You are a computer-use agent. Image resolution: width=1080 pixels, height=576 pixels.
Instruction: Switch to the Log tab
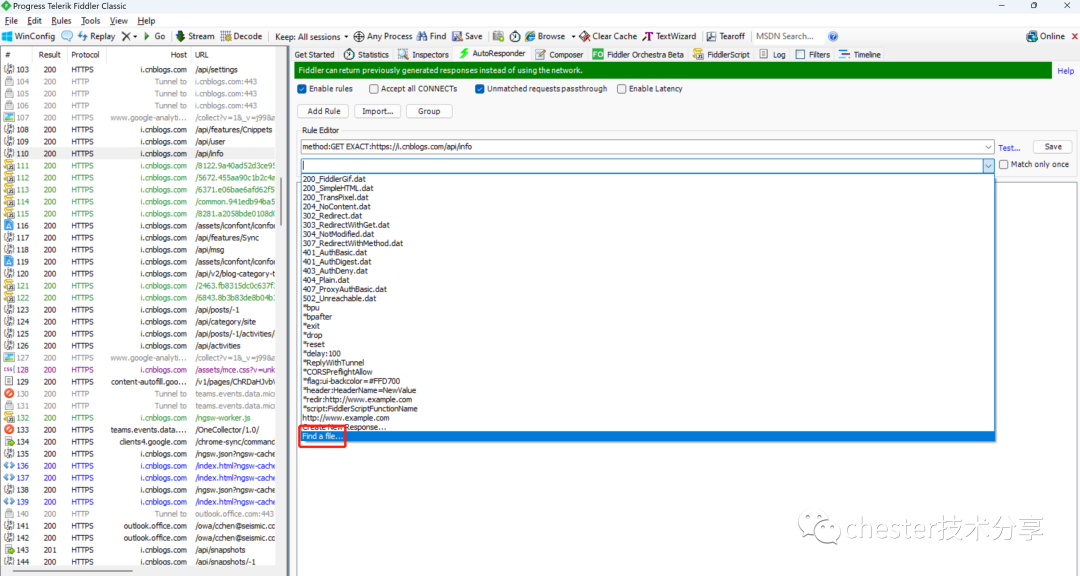(773, 54)
